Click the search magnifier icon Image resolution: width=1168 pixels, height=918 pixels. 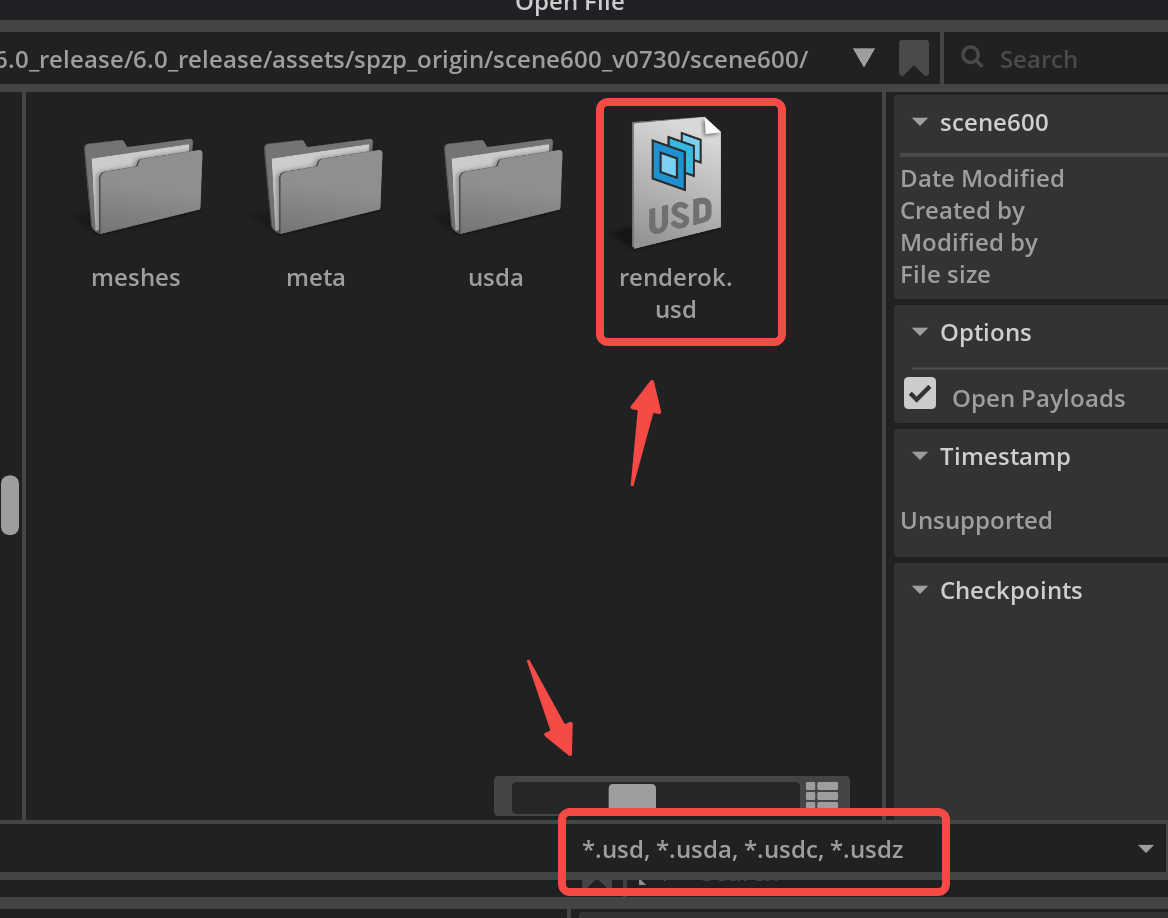click(x=971, y=57)
